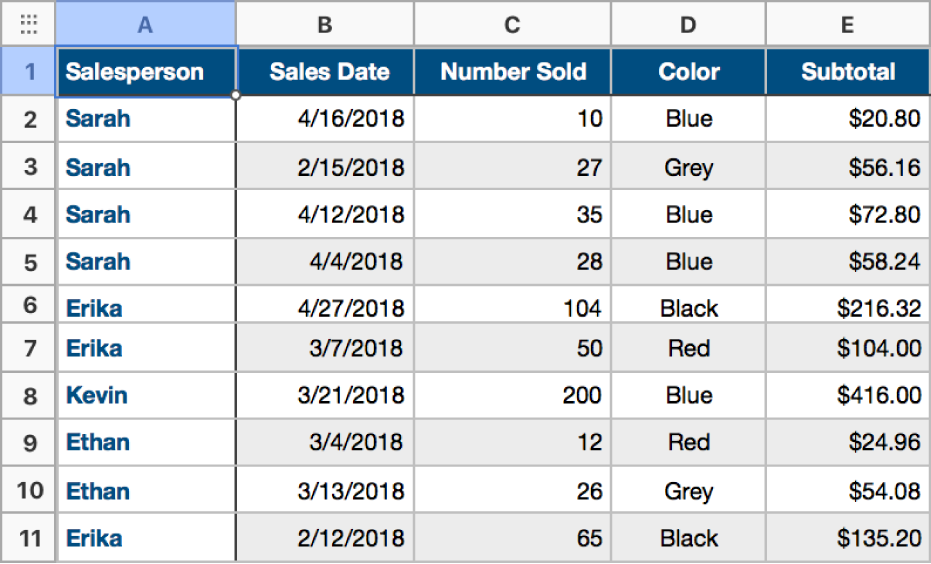931x564 pixels.
Task: Select the $416.00 subtotal cell
Action: click(848, 395)
